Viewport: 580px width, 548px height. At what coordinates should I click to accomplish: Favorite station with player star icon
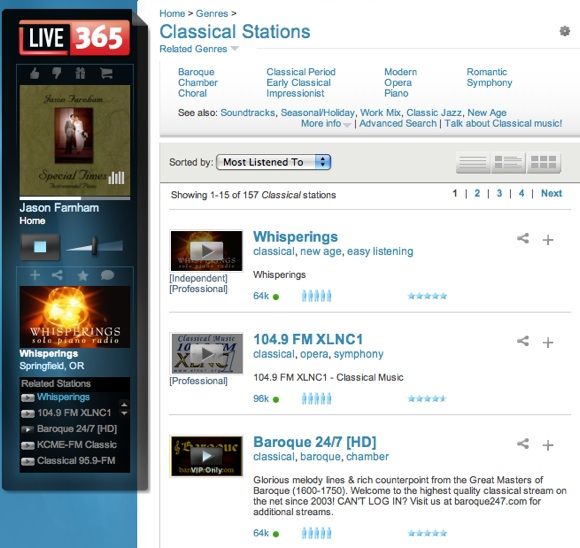tap(83, 275)
